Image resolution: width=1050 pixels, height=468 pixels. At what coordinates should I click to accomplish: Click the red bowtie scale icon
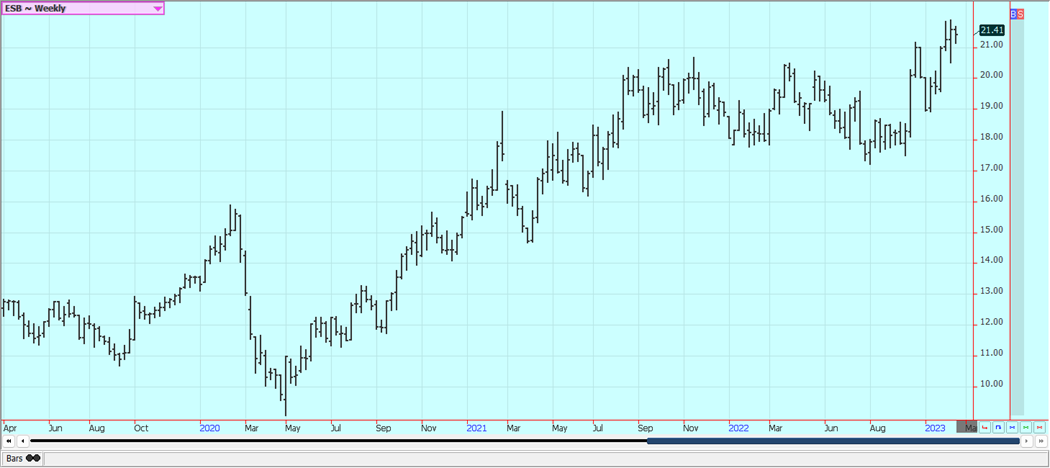tap(1040, 428)
